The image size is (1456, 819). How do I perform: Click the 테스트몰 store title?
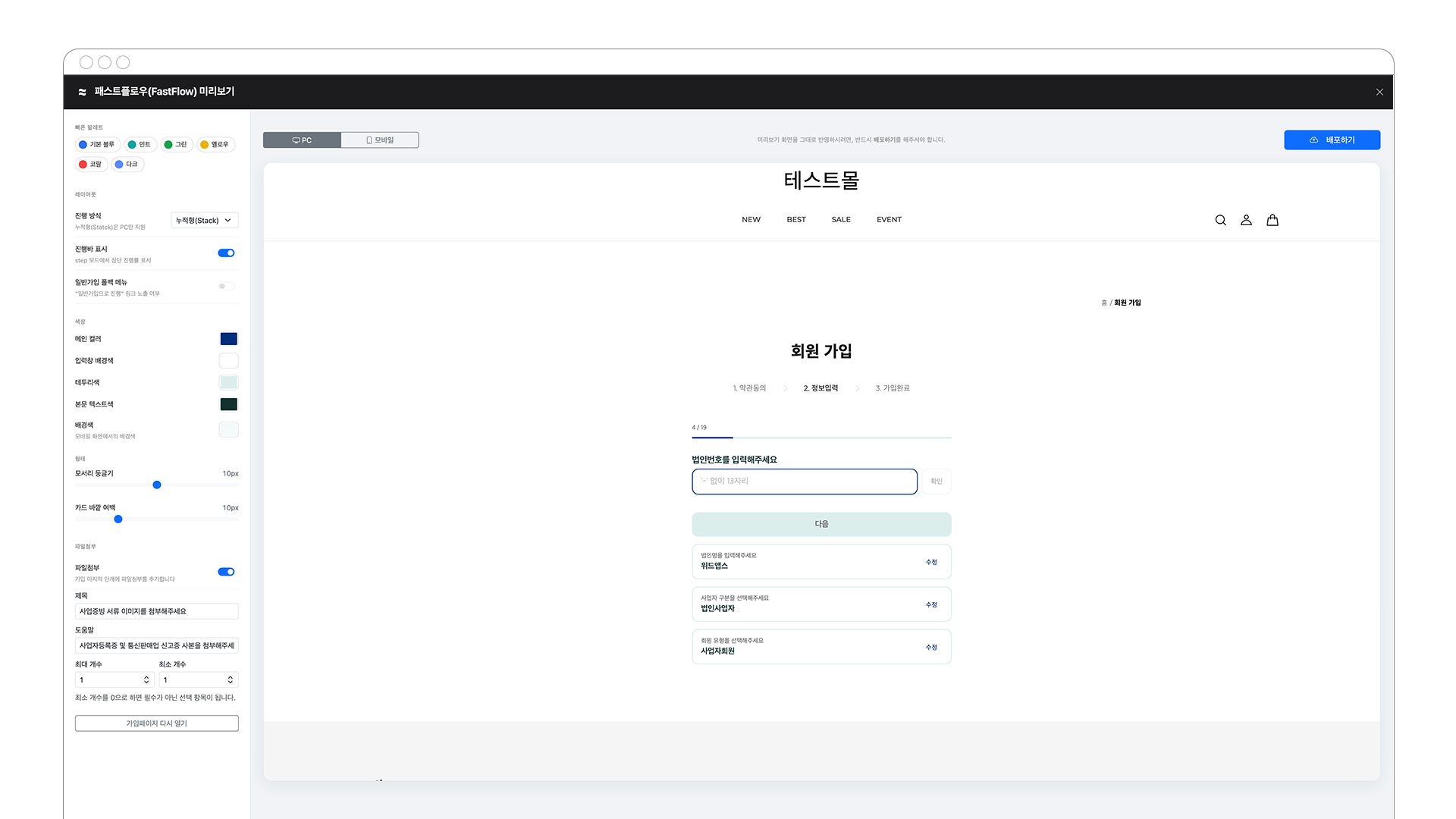click(821, 180)
